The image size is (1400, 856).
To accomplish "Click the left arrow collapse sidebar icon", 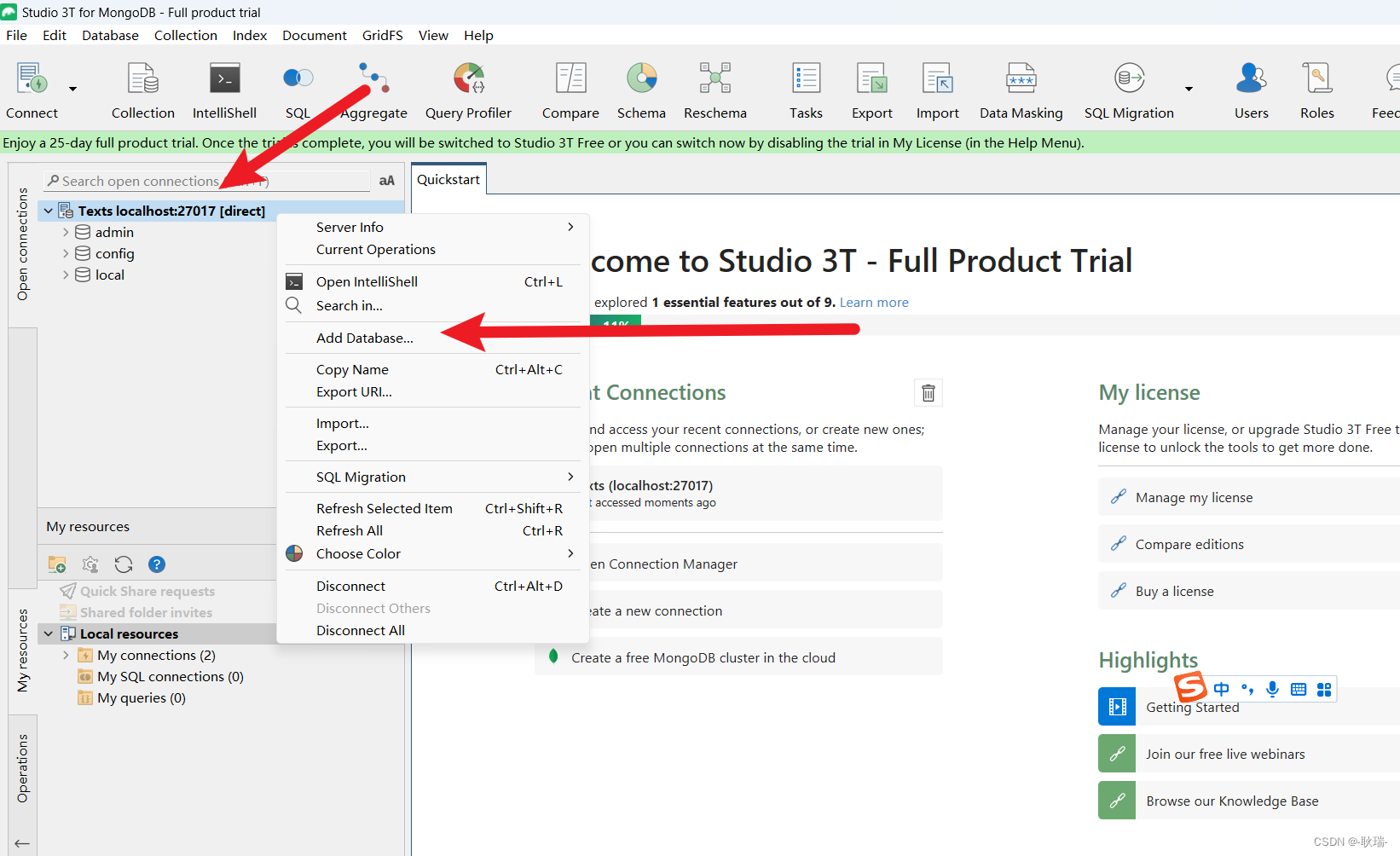I will [22, 843].
